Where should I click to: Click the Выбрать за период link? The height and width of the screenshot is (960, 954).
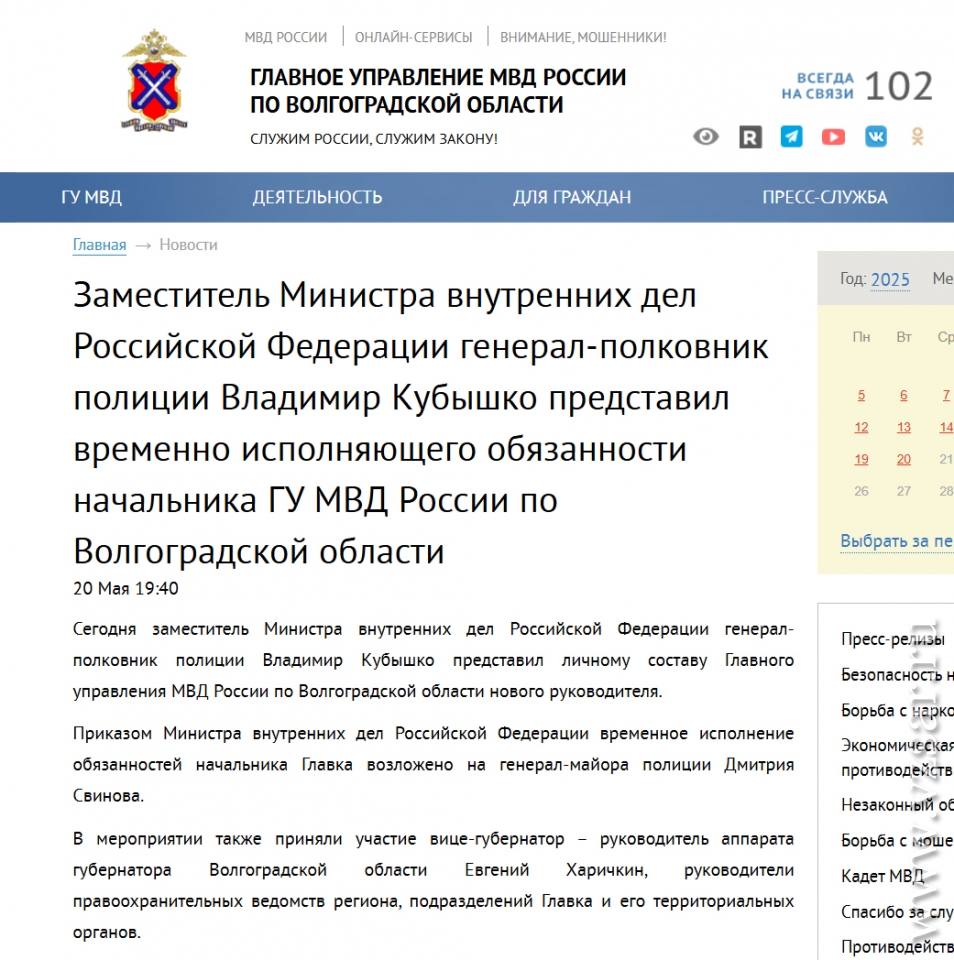point(896,541)
